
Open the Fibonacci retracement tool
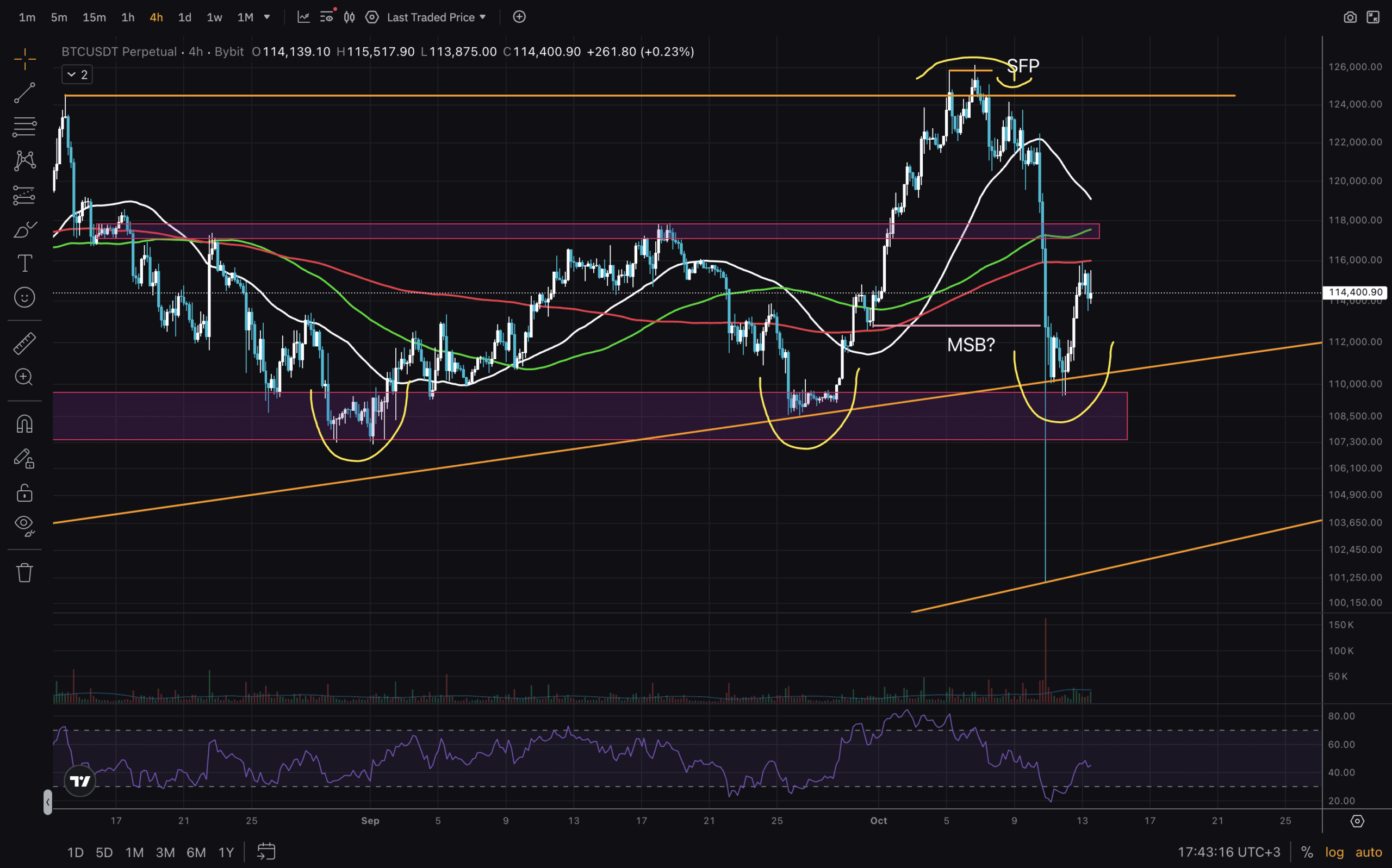[24, 127]
